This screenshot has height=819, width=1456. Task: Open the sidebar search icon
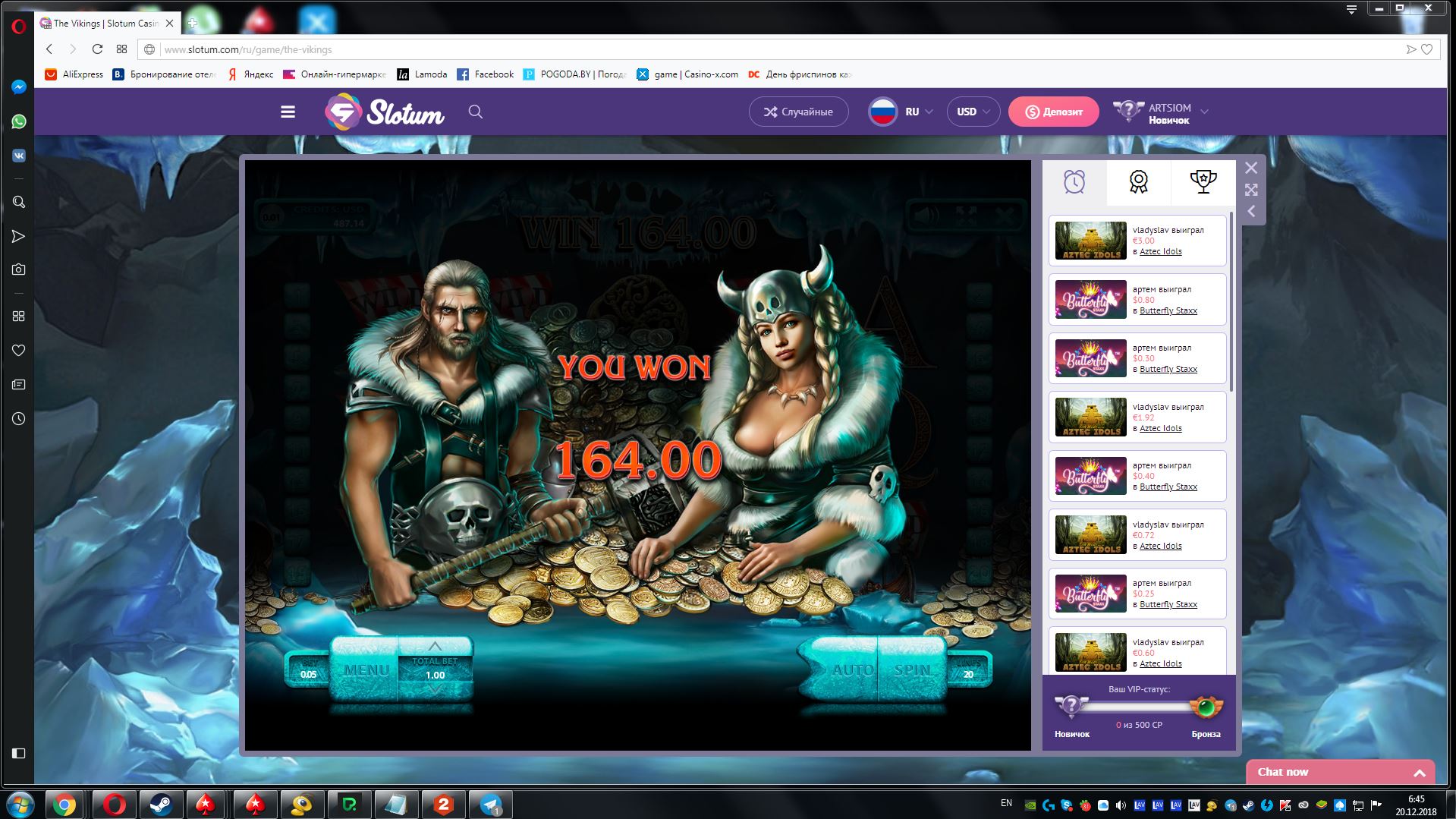click(x=19, y=202)
